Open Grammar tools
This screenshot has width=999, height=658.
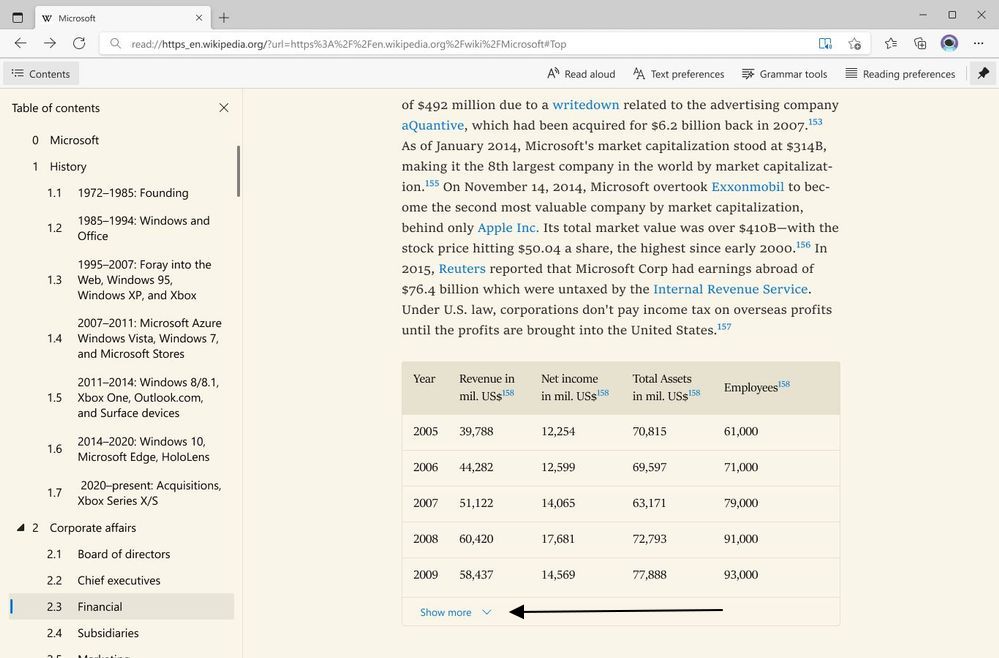pos(784,74)
